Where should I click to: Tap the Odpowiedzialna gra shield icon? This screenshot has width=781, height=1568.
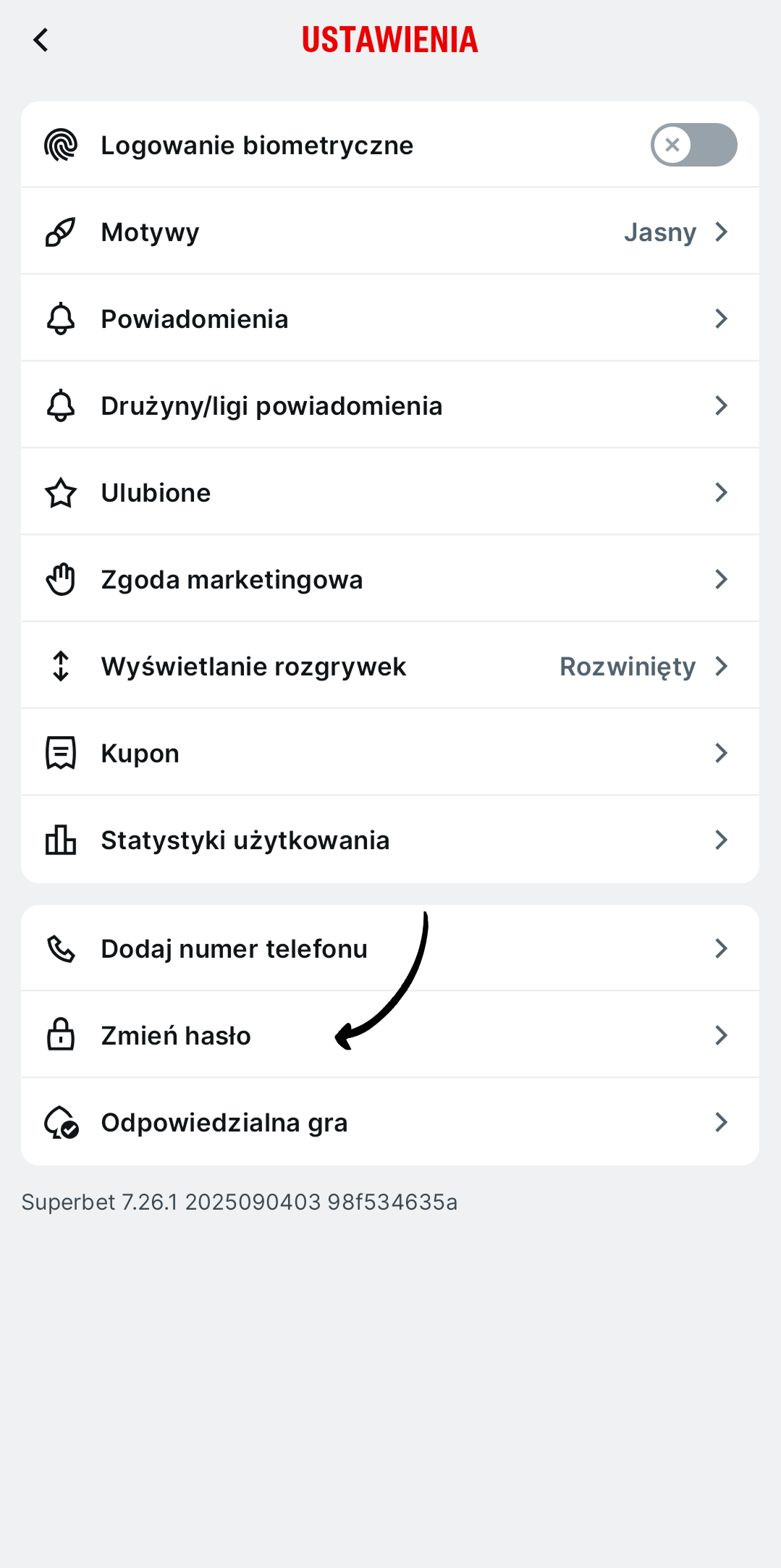[61, 1122]
